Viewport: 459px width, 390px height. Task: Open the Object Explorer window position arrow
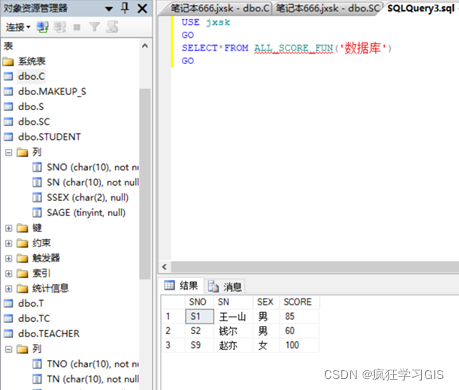point(109,9)
